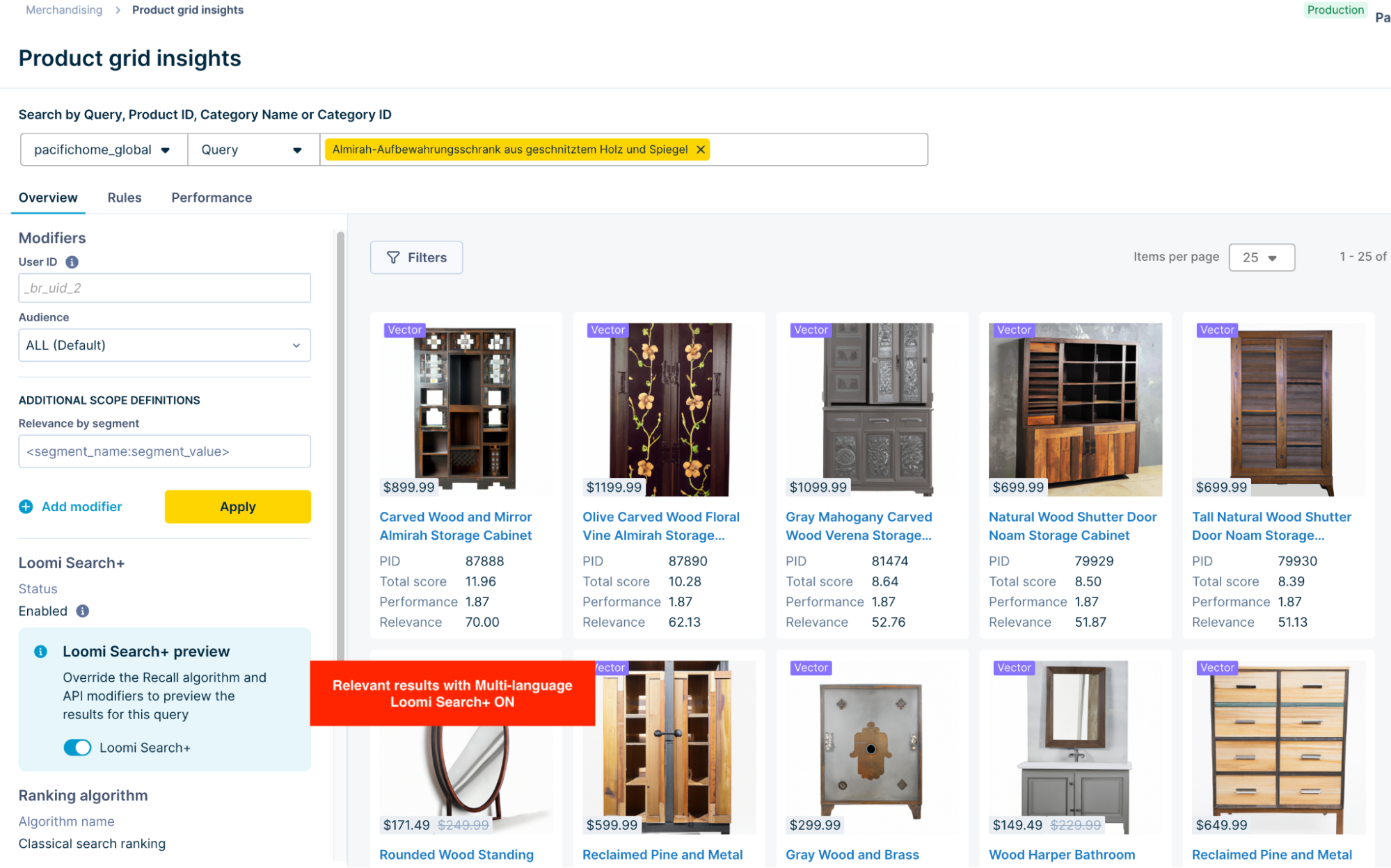Expand the Audience ALL (Default) dropdown
Viewport: 1391px width, 868px height.
[164, 345]
